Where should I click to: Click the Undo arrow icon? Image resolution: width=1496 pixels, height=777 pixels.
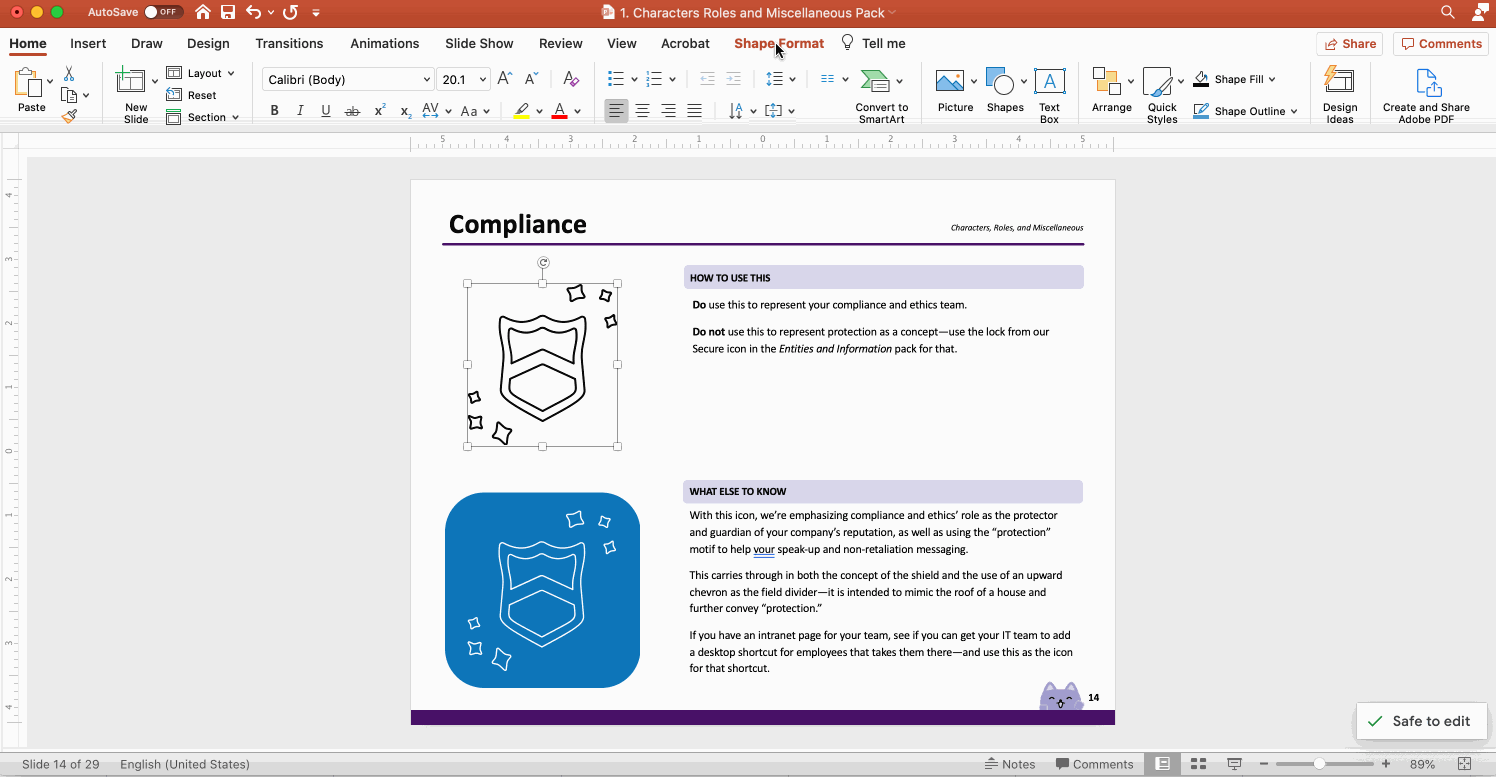click(253, 12)
